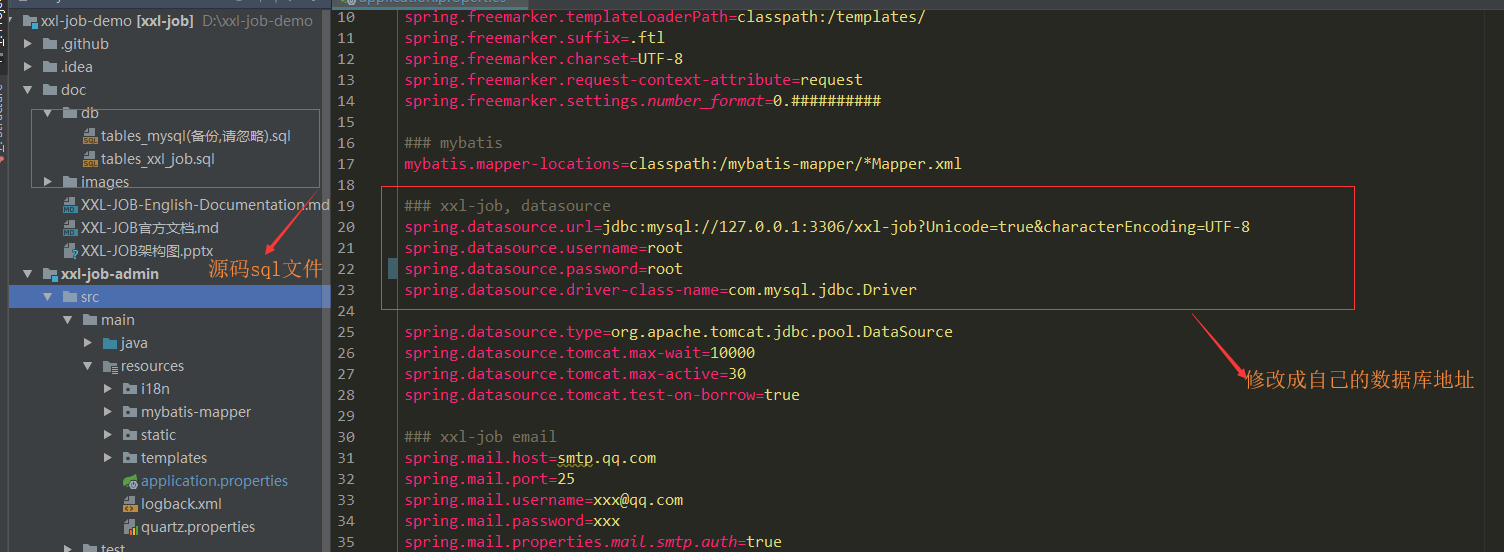Click the spring.mail.password=xxx line
This screenshot has height=552, width=1504.
[x=512, y=521]
